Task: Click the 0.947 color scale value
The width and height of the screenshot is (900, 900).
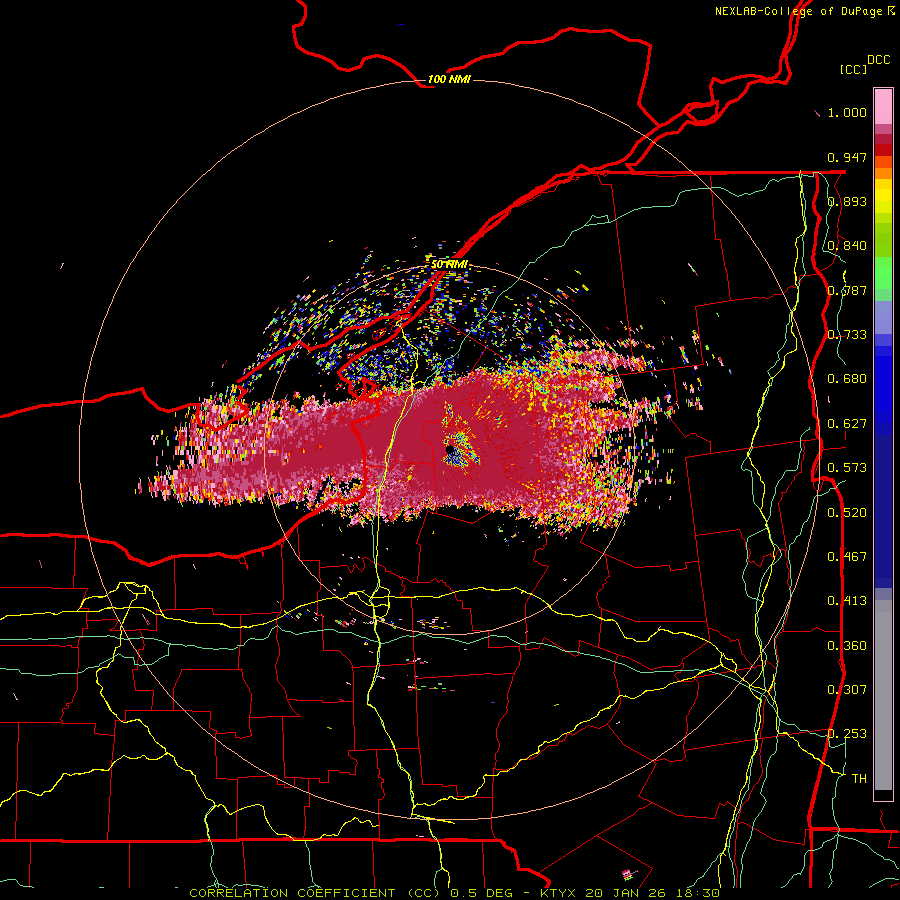Action: coord(847,157)
